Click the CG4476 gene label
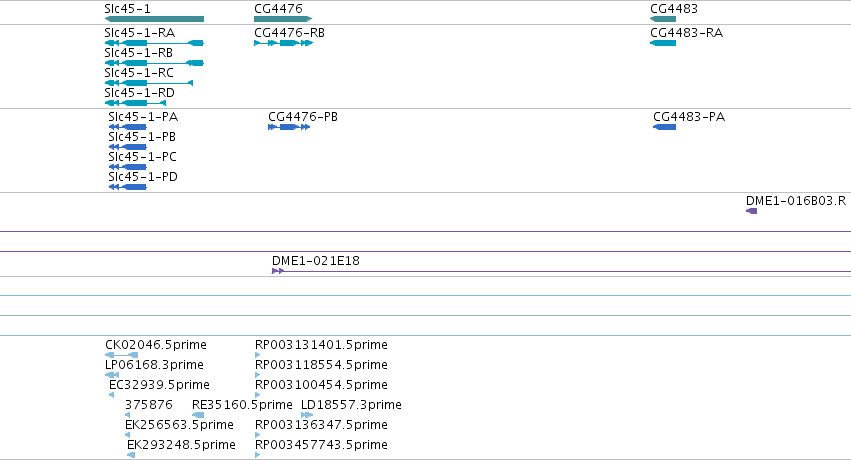 [278, 9]
